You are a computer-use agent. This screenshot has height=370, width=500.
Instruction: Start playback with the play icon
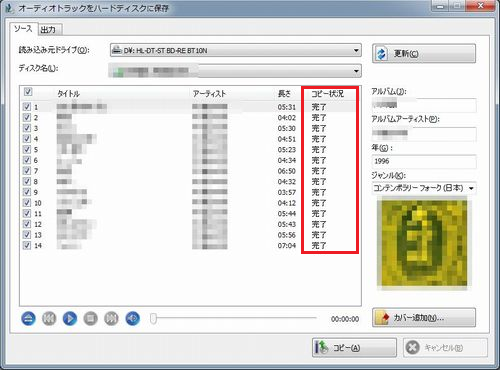coord(70,319)
